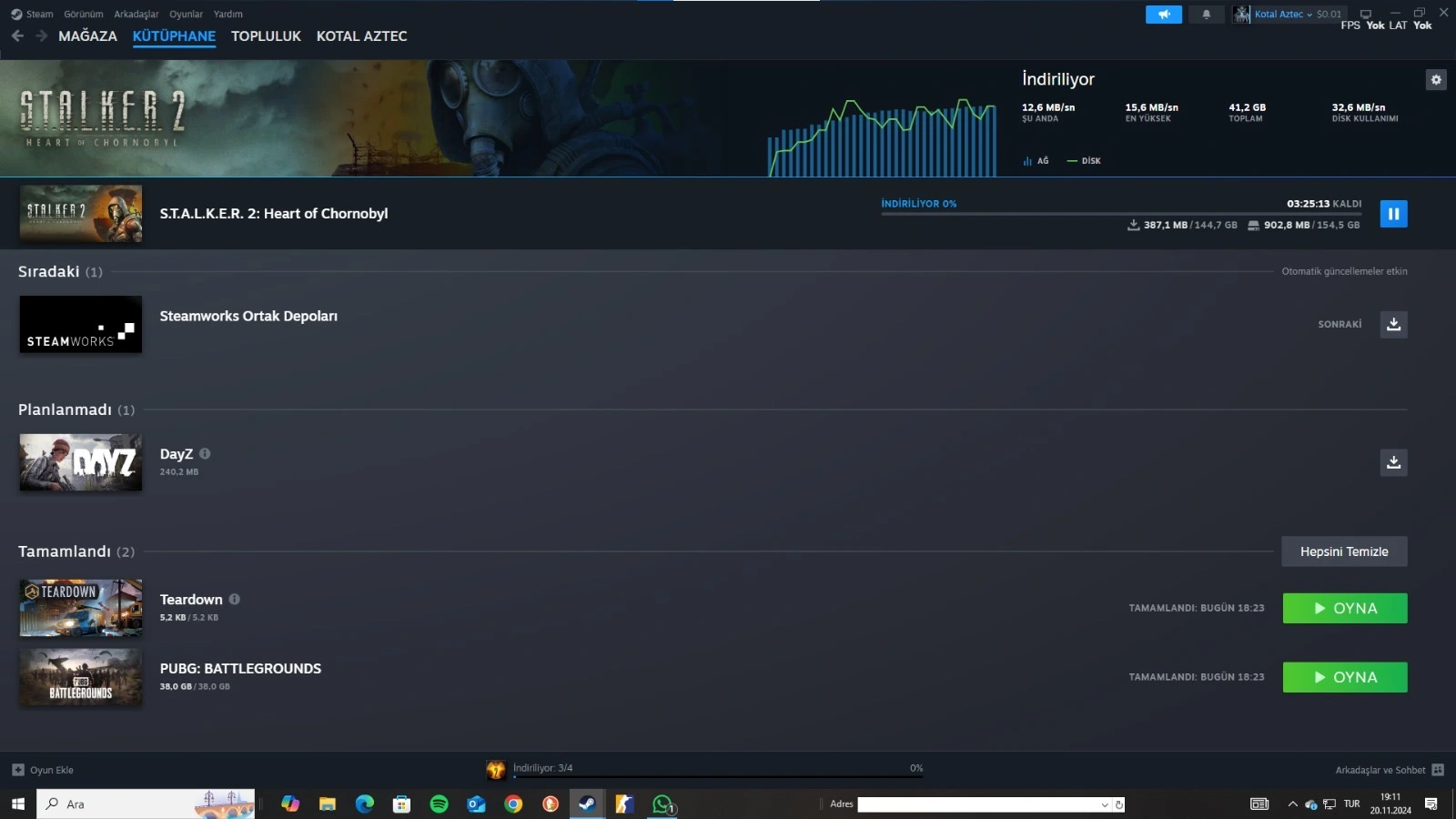Viewport: 1456px width, 819px height.
Task: Click the wallet balance $0.01
Action: (x=1329, y=15)
